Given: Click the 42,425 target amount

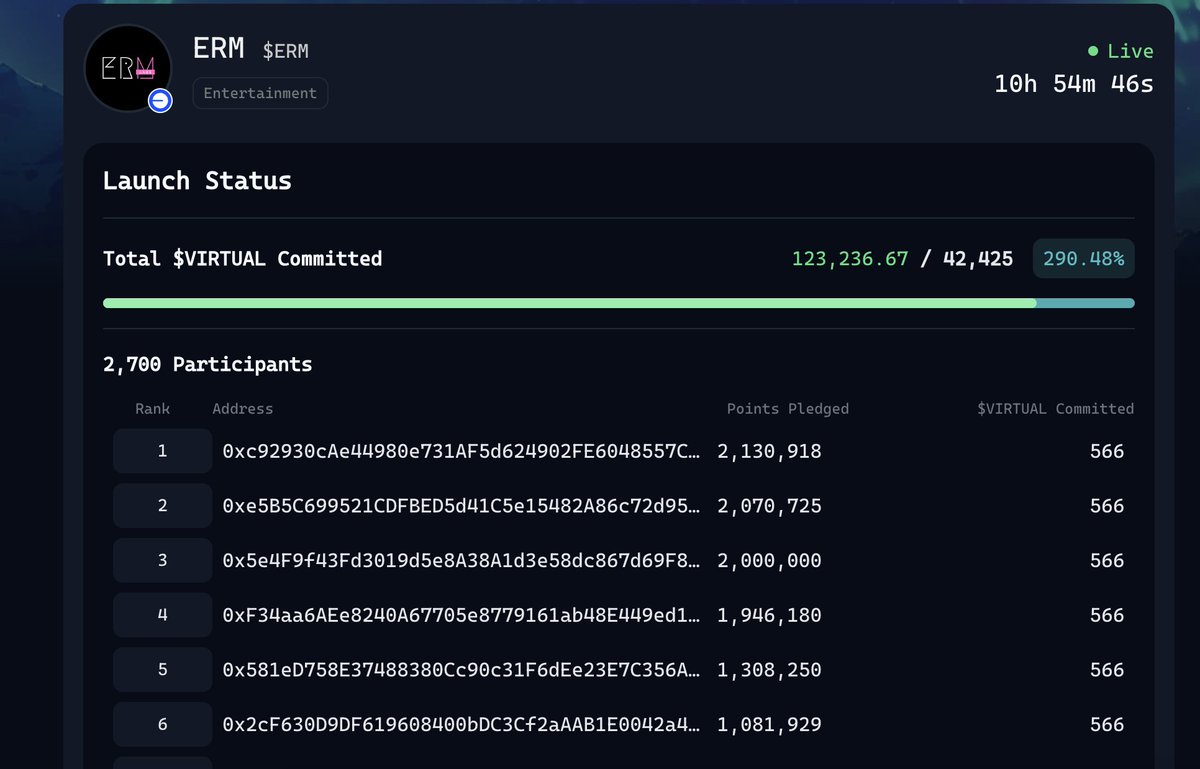Looking at the screenshot, I should (978, 259).
